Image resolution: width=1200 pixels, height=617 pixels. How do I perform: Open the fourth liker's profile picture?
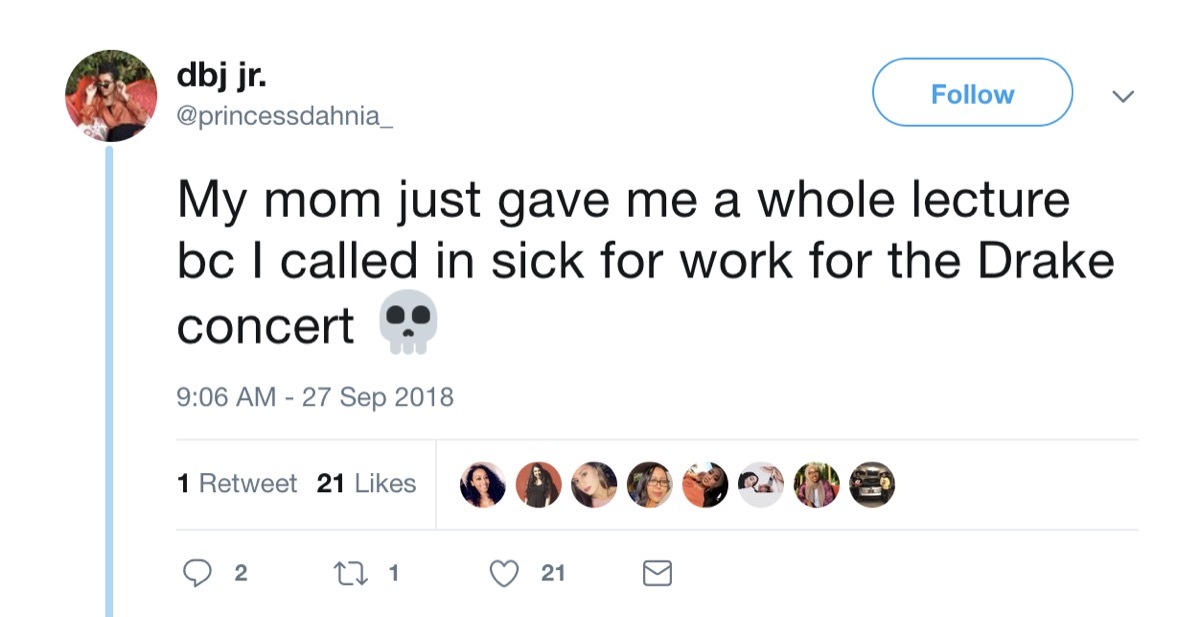pyautogui.click(x=649, y=485)
